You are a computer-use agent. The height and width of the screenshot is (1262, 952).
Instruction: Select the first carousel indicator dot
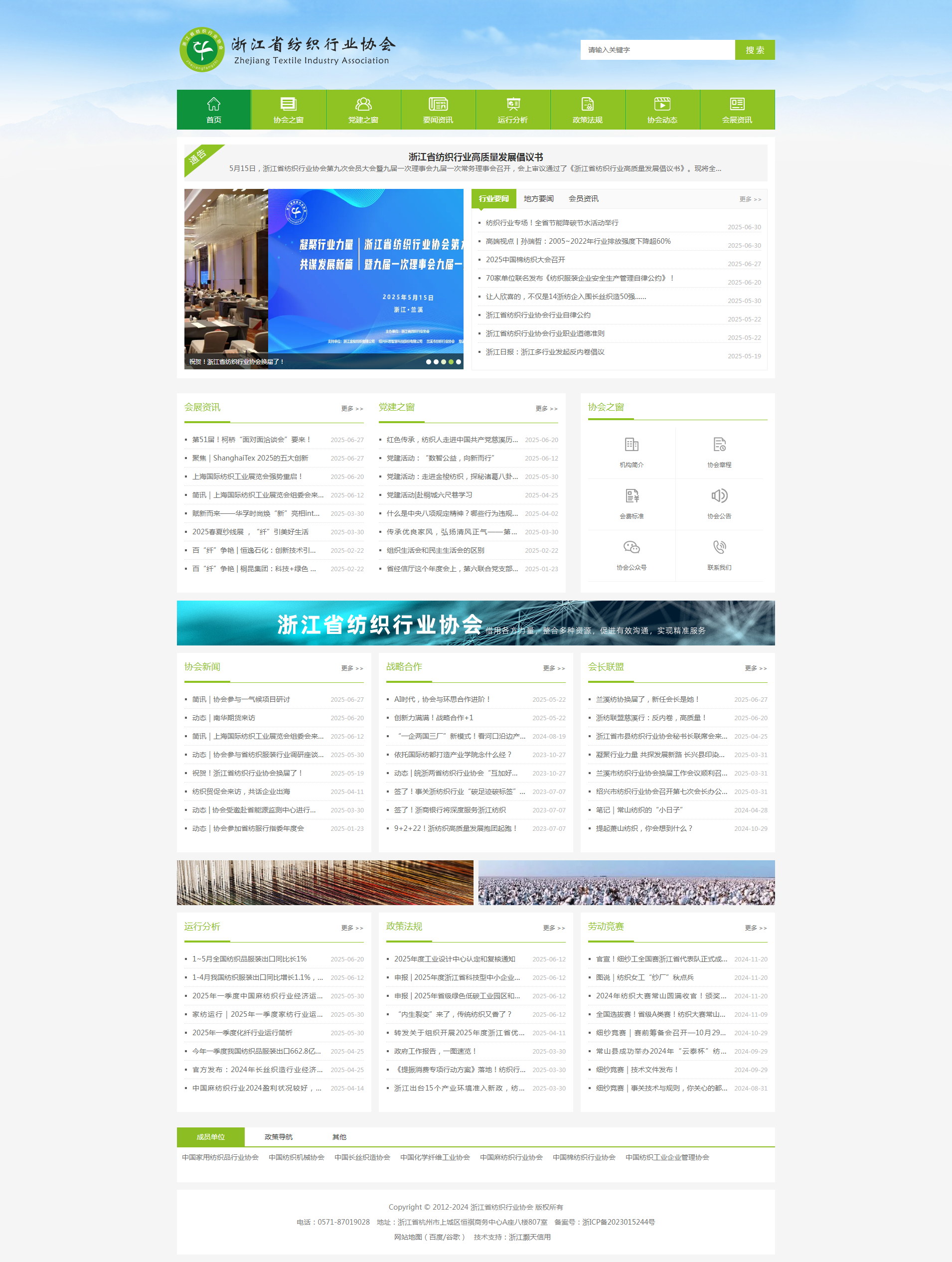coord(428,362)
